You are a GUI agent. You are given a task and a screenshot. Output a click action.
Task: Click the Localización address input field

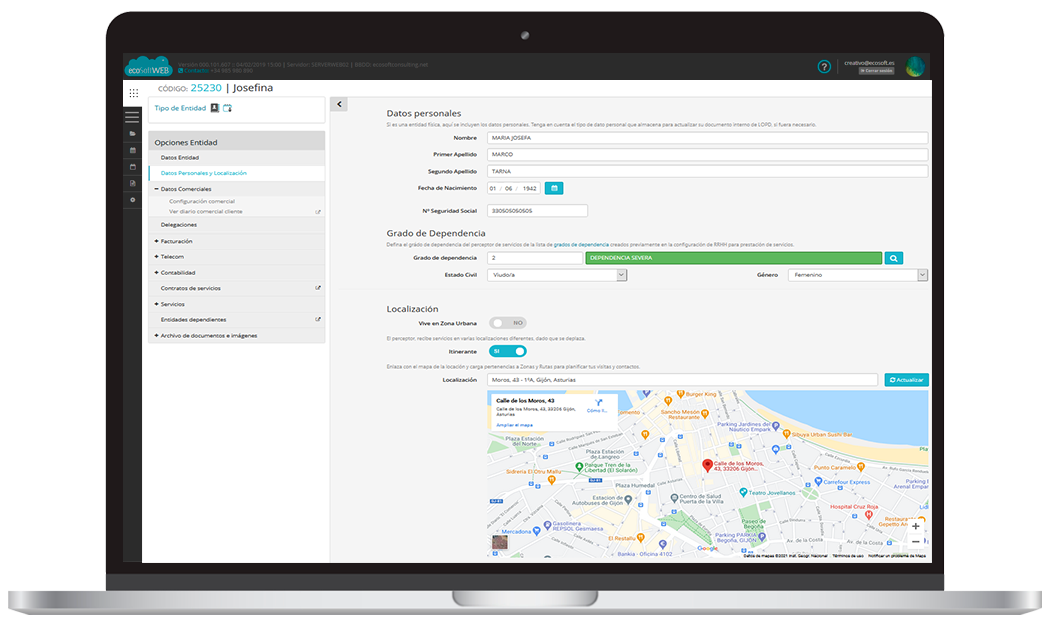[x=682, y=380]
